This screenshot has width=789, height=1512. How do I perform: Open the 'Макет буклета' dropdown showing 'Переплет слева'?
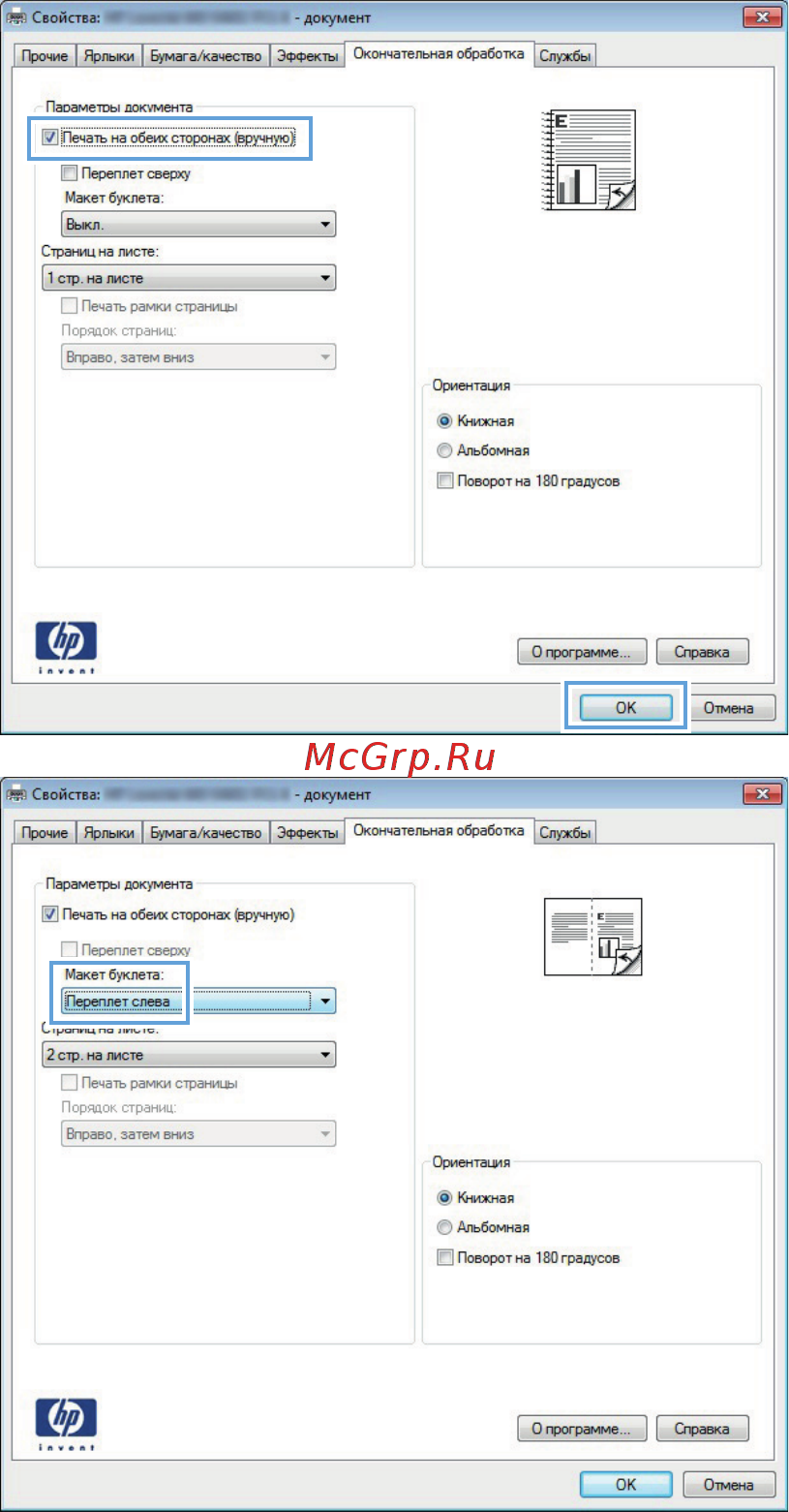click(198, 1002)
